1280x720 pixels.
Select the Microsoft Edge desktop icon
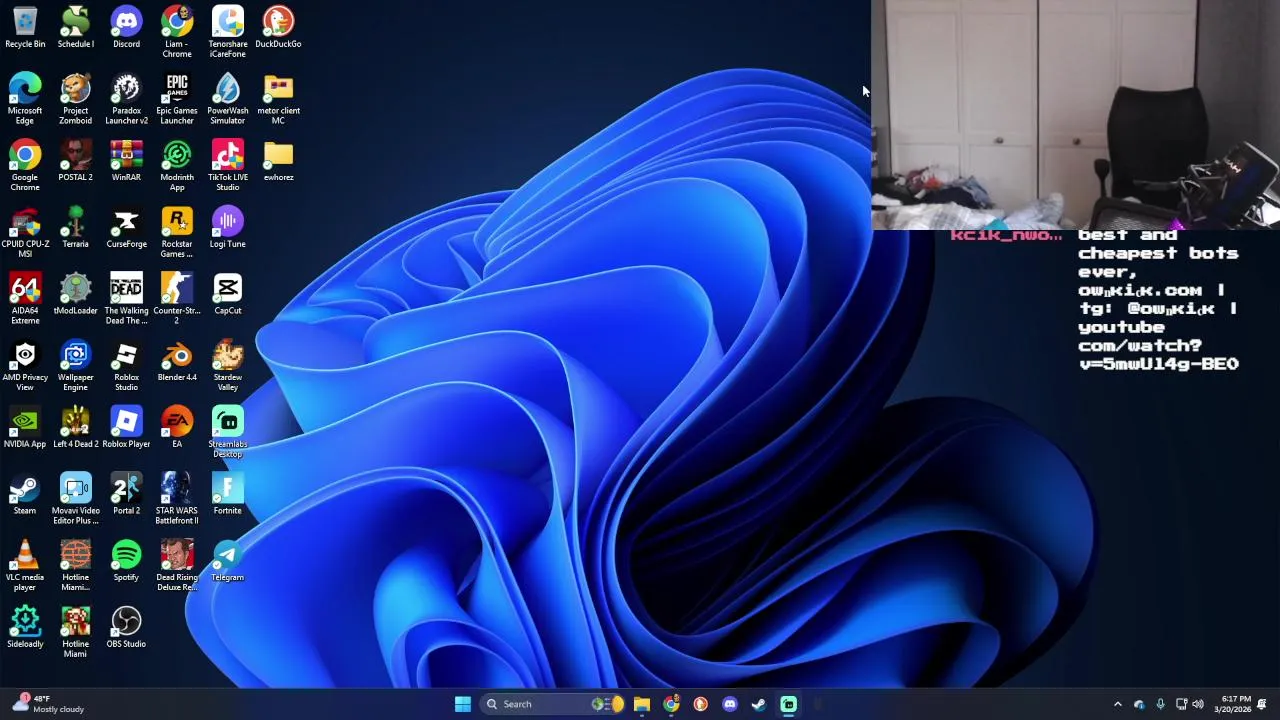[25, 99]
